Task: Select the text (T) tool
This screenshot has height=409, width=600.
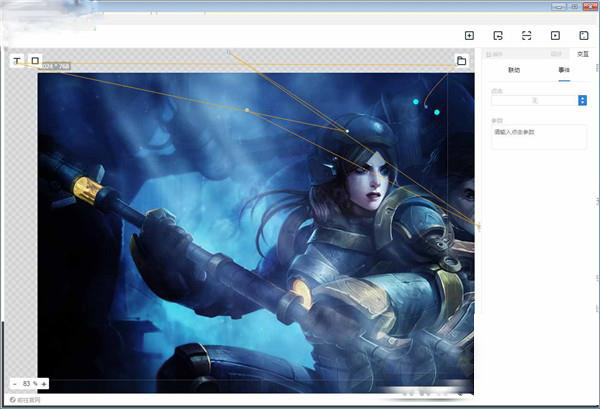Action: click(x=17, y=60)
